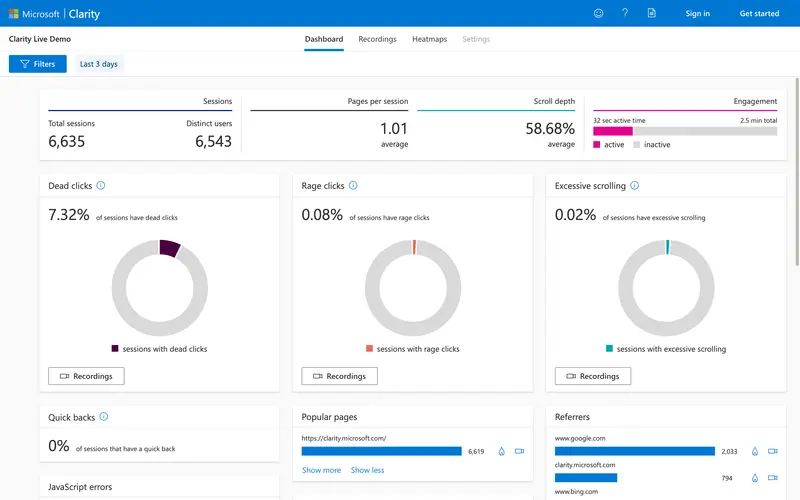Image resolution: width=800 pixels, height=500 pixels.
Task: Open recordings camera icon for www.google.com referrer
Action: 773,451
